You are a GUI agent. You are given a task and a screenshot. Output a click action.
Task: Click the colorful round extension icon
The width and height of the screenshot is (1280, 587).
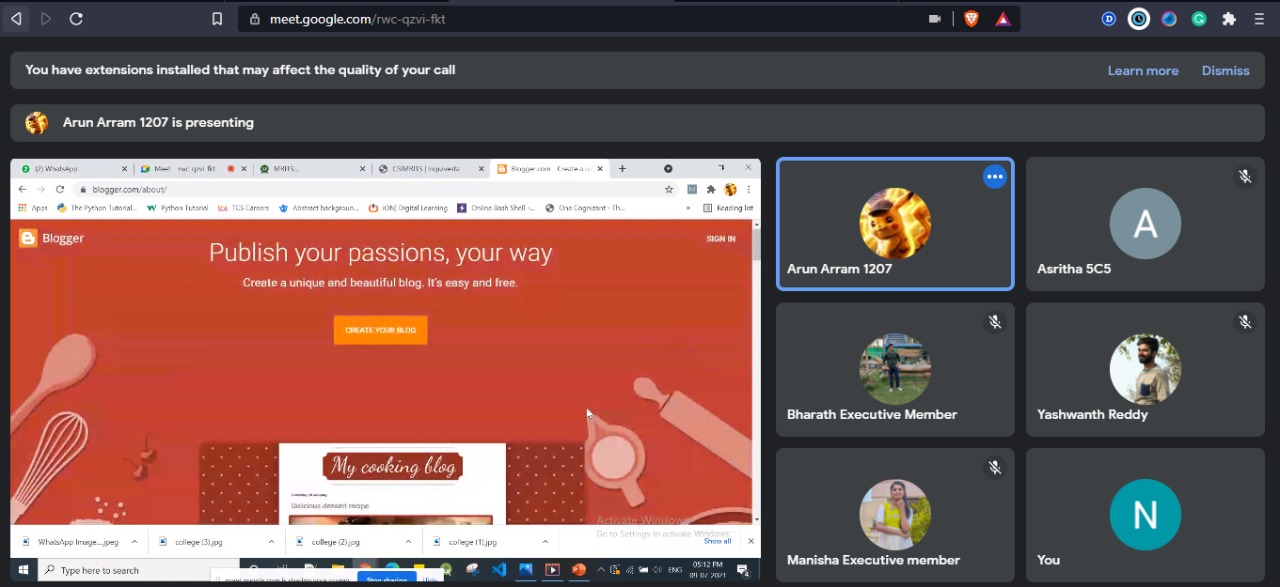(x=1169, y=18)
